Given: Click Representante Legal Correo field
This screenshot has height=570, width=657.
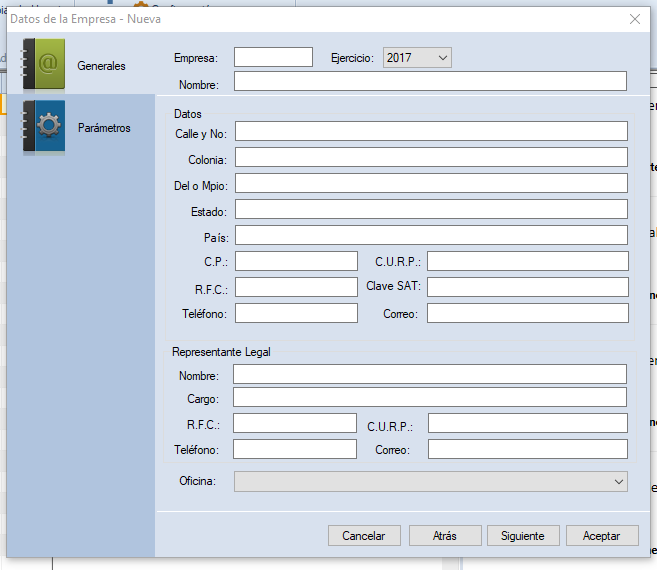Looking at the screenshot, I should (527, 449).
